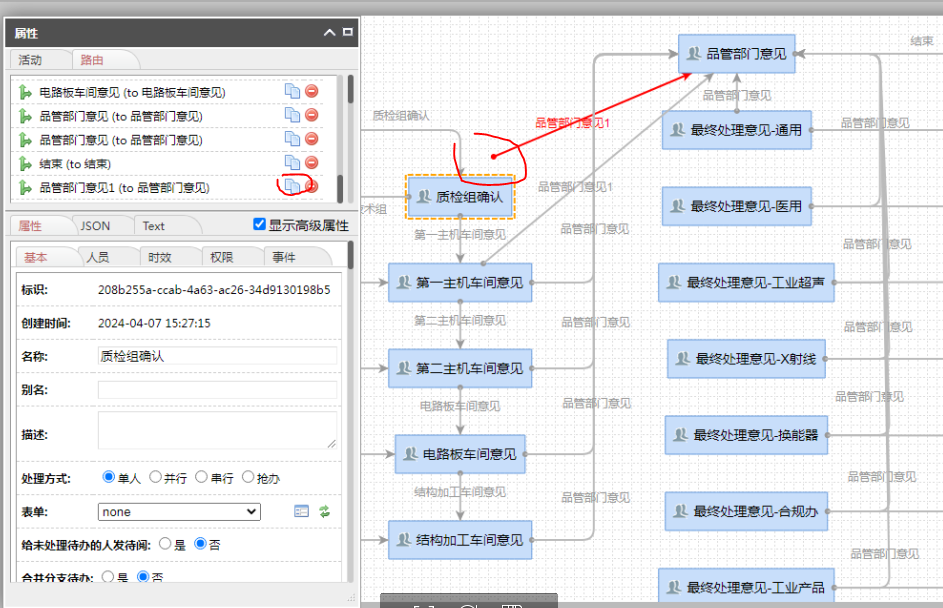Click the user icon in the 结构加工车间意见 node
This screenshot has width=943, height=608.
pyautogui.click(x=404, y=540)
